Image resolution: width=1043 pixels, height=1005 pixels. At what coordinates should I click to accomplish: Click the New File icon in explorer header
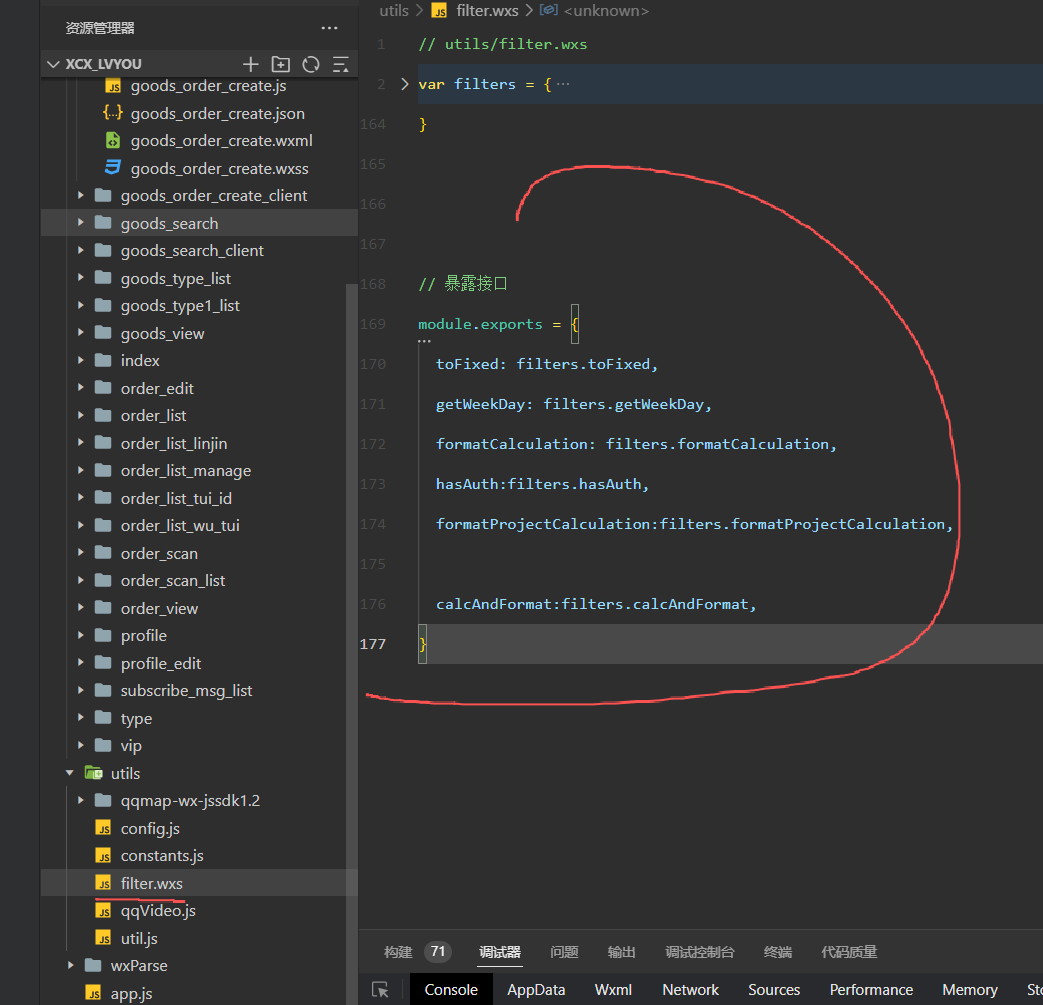[x=251, y=64]
